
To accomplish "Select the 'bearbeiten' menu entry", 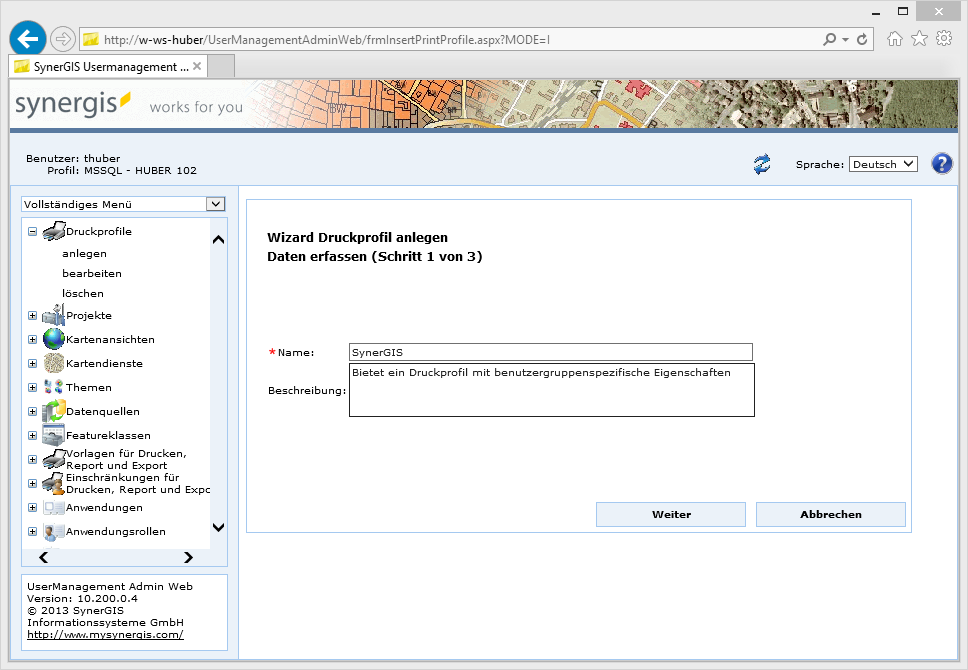I will [x=92, y=273].
